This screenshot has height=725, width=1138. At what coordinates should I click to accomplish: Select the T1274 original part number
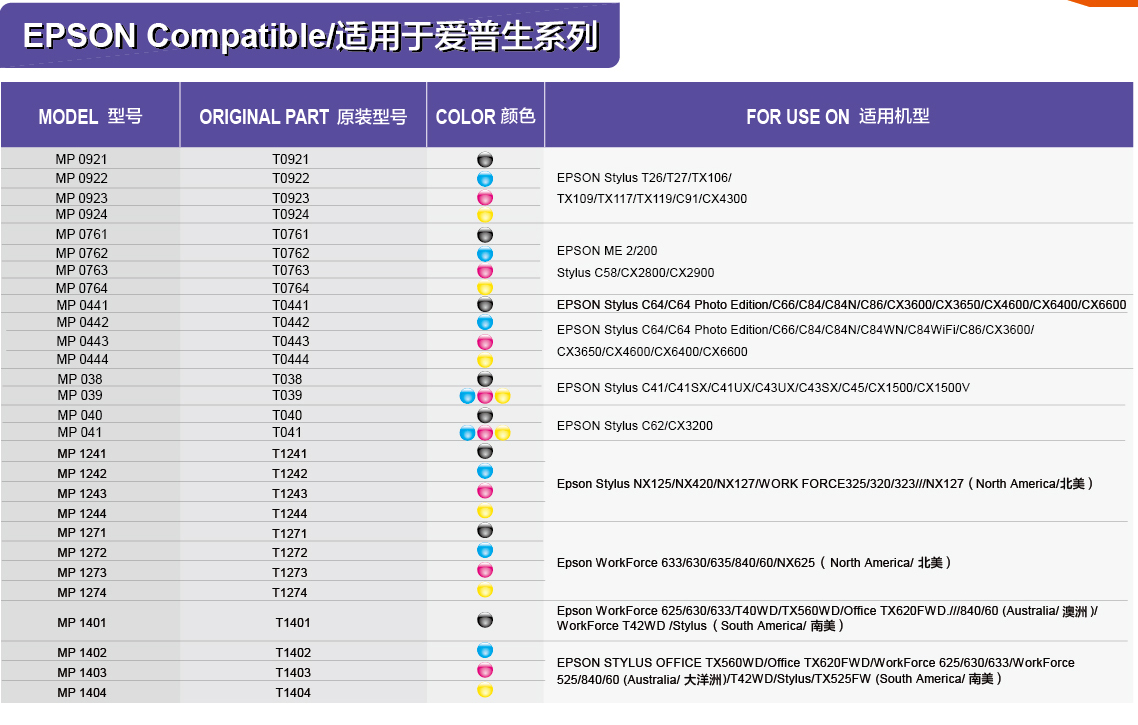(x=290, y=593)
